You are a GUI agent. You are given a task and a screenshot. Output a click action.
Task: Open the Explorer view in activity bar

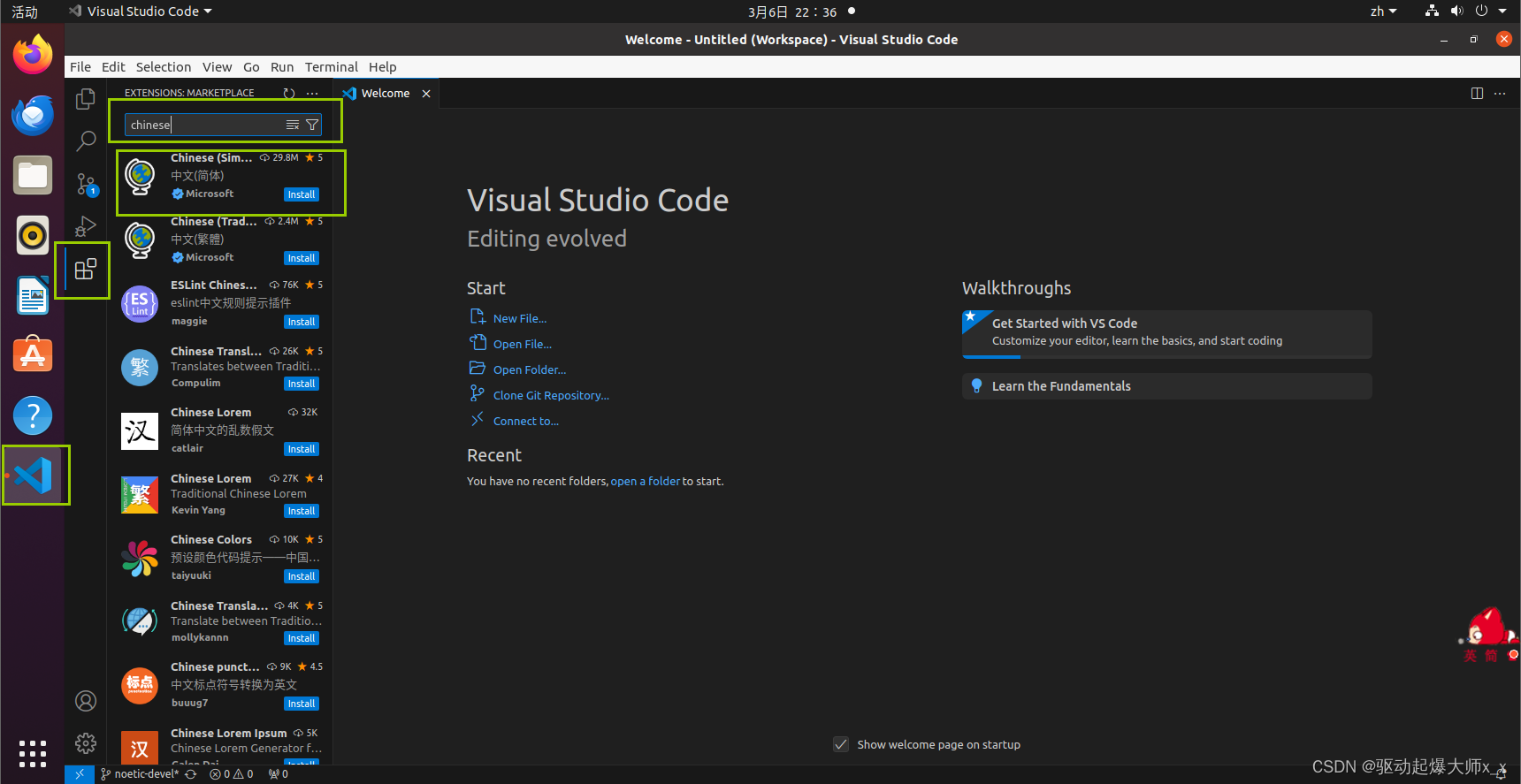86,99
